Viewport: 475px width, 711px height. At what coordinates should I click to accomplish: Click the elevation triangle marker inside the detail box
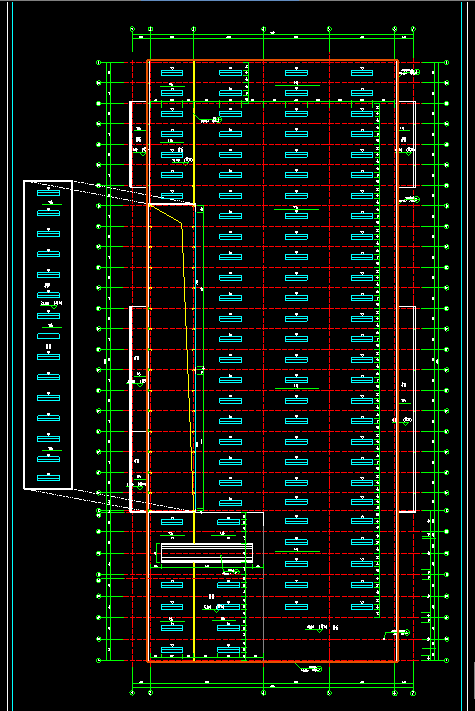pyautogui.click(x=53, y=305)
